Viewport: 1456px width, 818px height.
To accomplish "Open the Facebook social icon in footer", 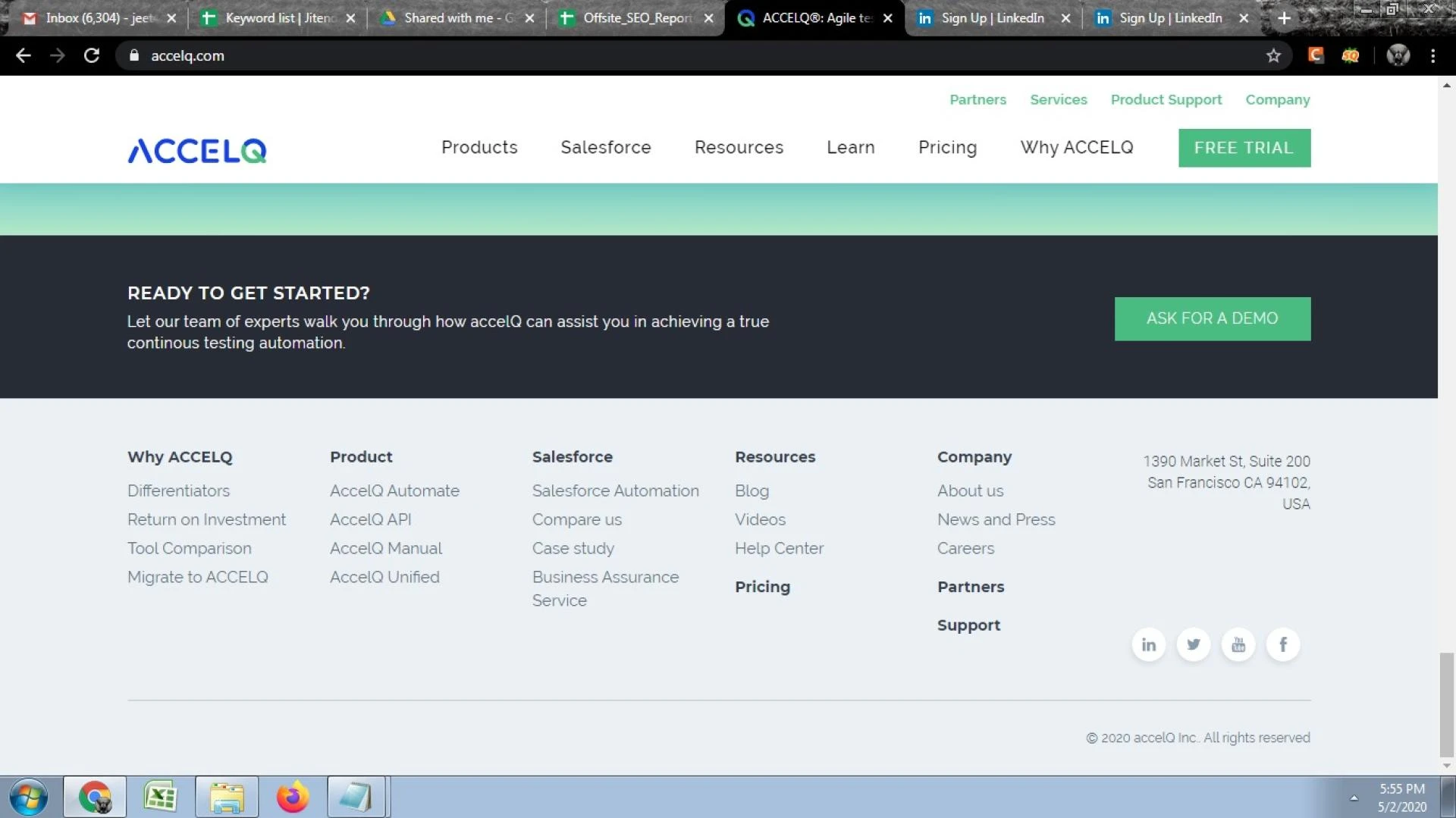I will coord(1282,645).
